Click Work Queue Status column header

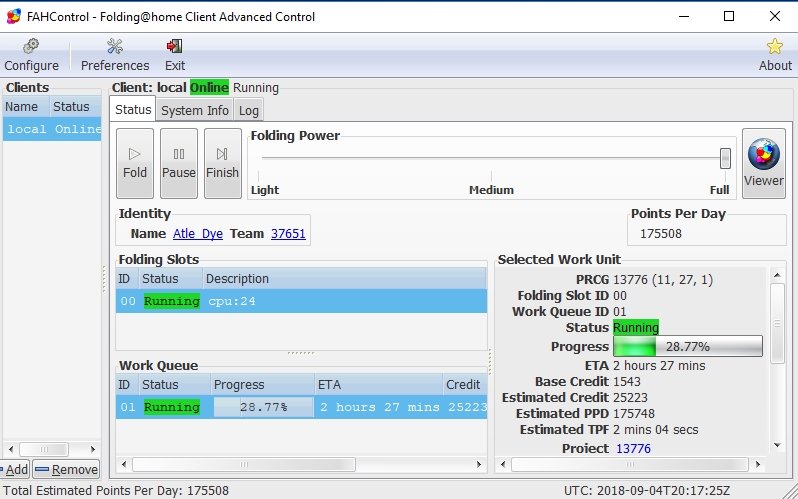(x=175, y=385)
